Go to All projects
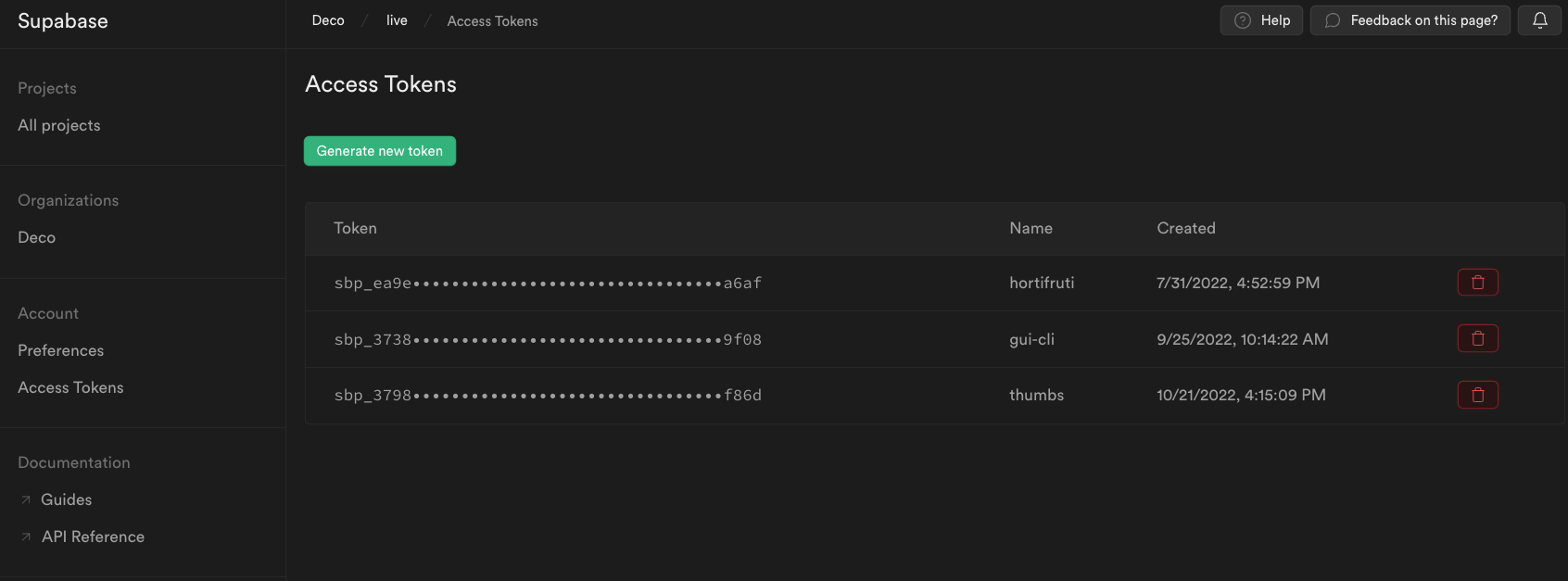 click(59, 125)
